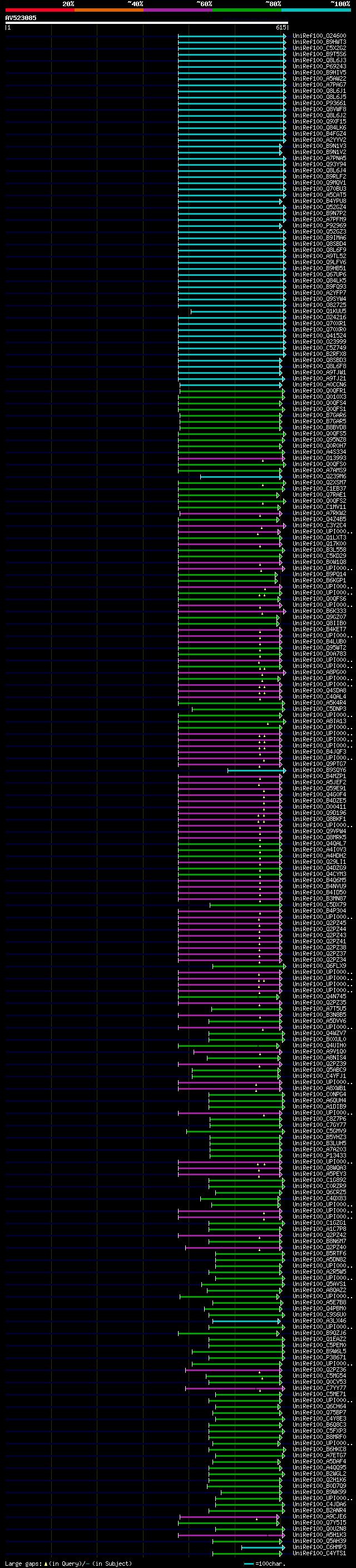Viewport: 356px width, 1568px height.
Task: Select the label UniRef100_Q2PZ34
Action: click(319, 960)
